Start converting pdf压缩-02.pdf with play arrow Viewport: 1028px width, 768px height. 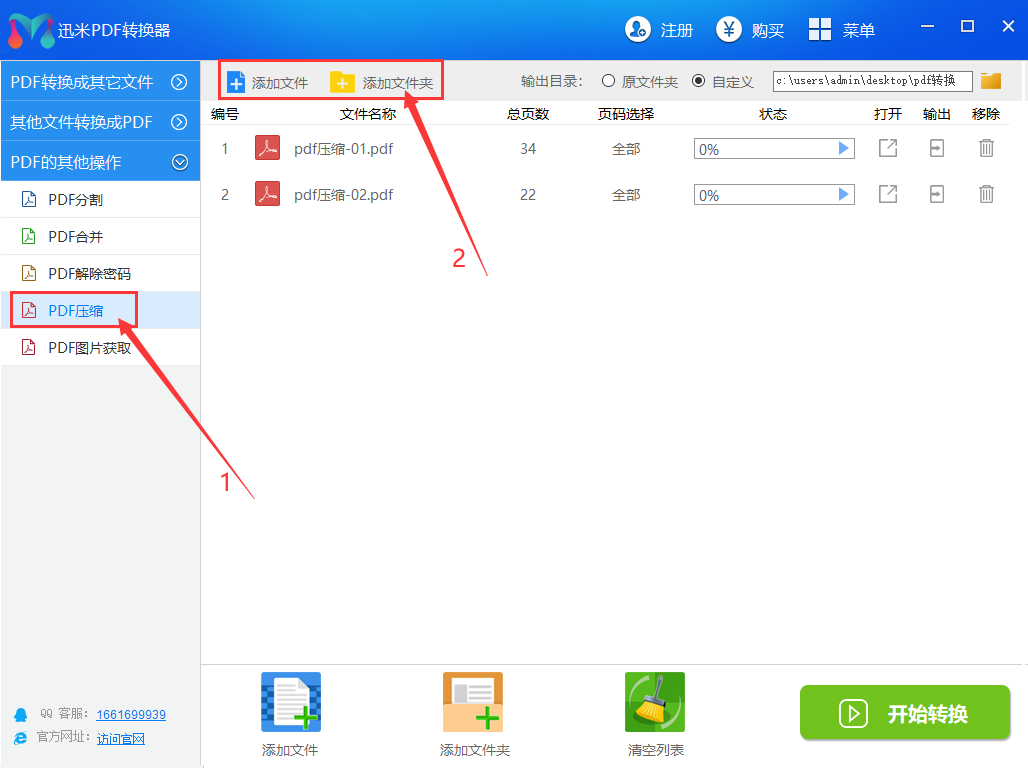[844, 194]
